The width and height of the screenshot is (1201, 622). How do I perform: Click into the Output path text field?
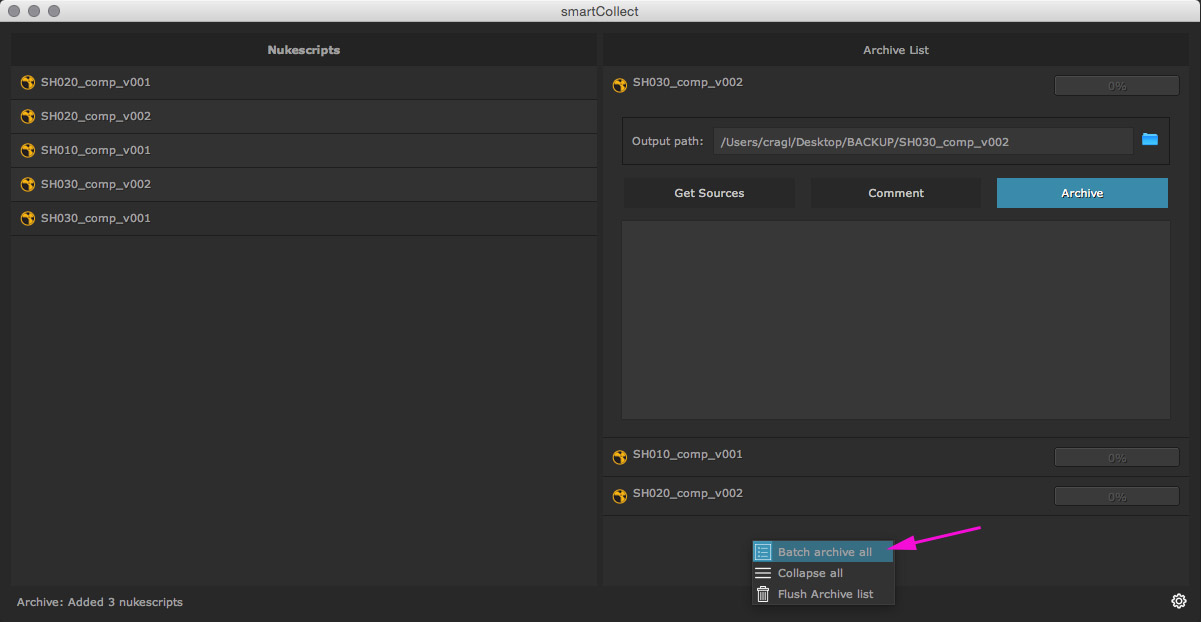(x=922, y=142)
